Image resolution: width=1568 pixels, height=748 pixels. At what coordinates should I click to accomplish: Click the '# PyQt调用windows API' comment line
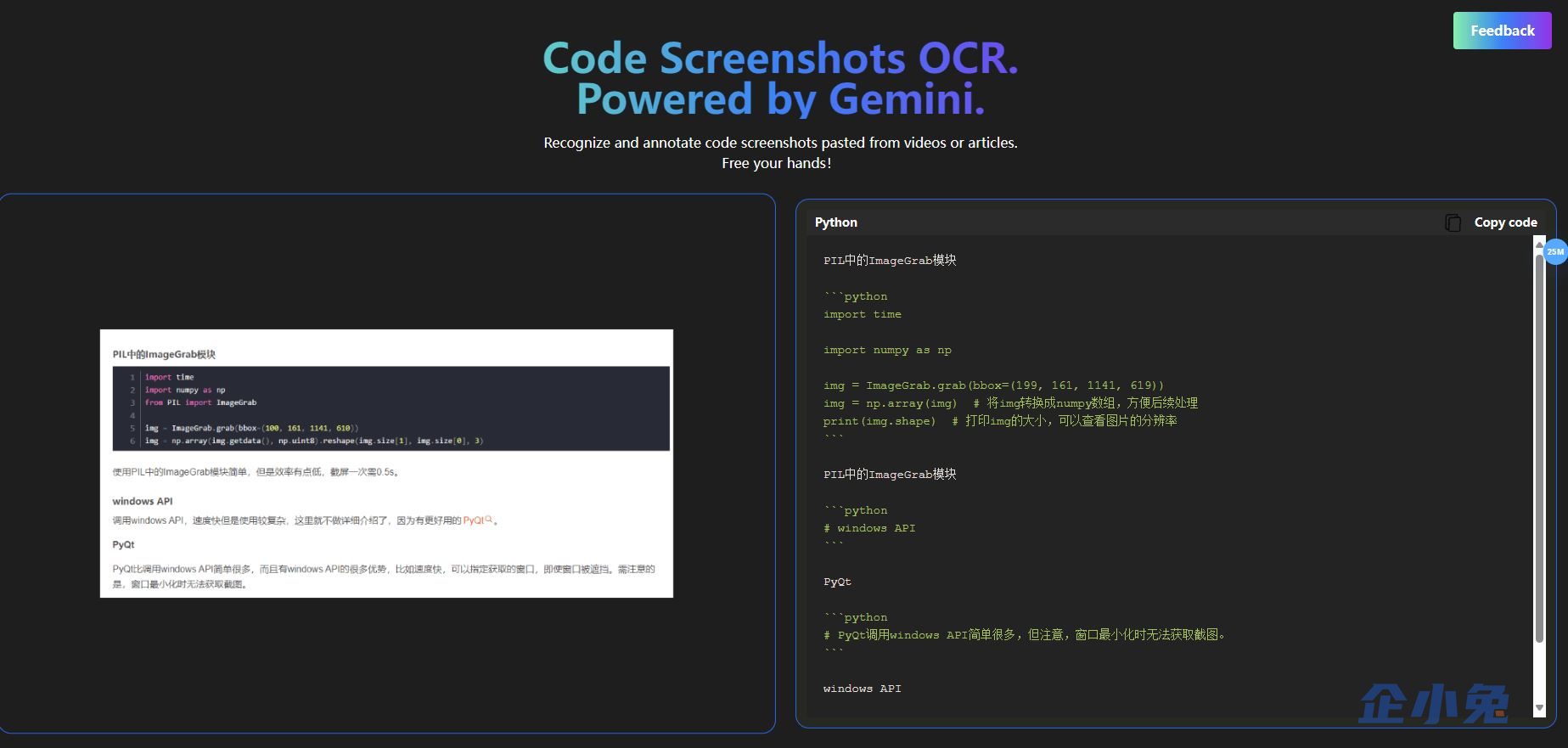coord(1025,635)
